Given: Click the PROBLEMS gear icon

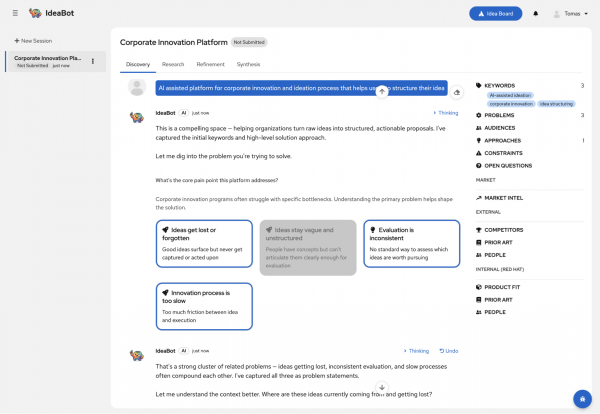Looking at the screenshot, I should coord(478,115).
